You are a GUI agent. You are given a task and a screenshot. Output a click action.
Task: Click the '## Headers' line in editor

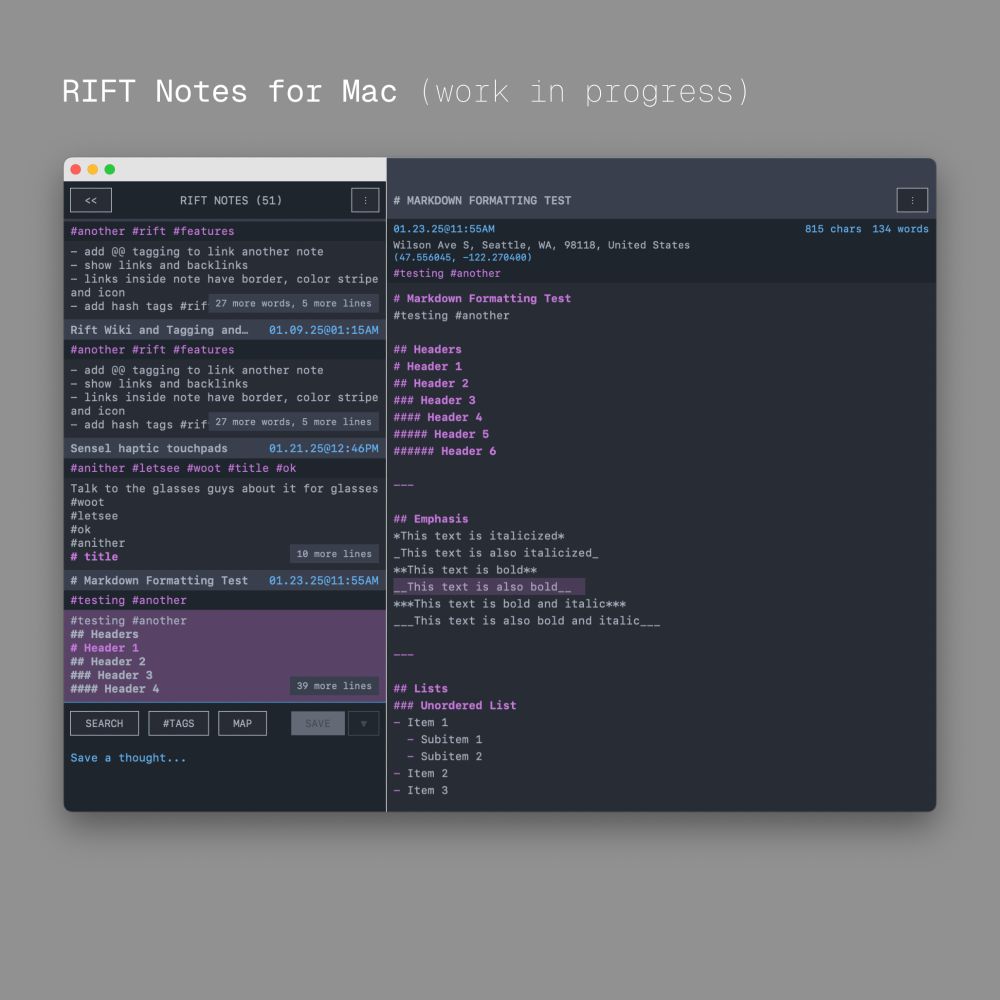click(x=427, y=349)
